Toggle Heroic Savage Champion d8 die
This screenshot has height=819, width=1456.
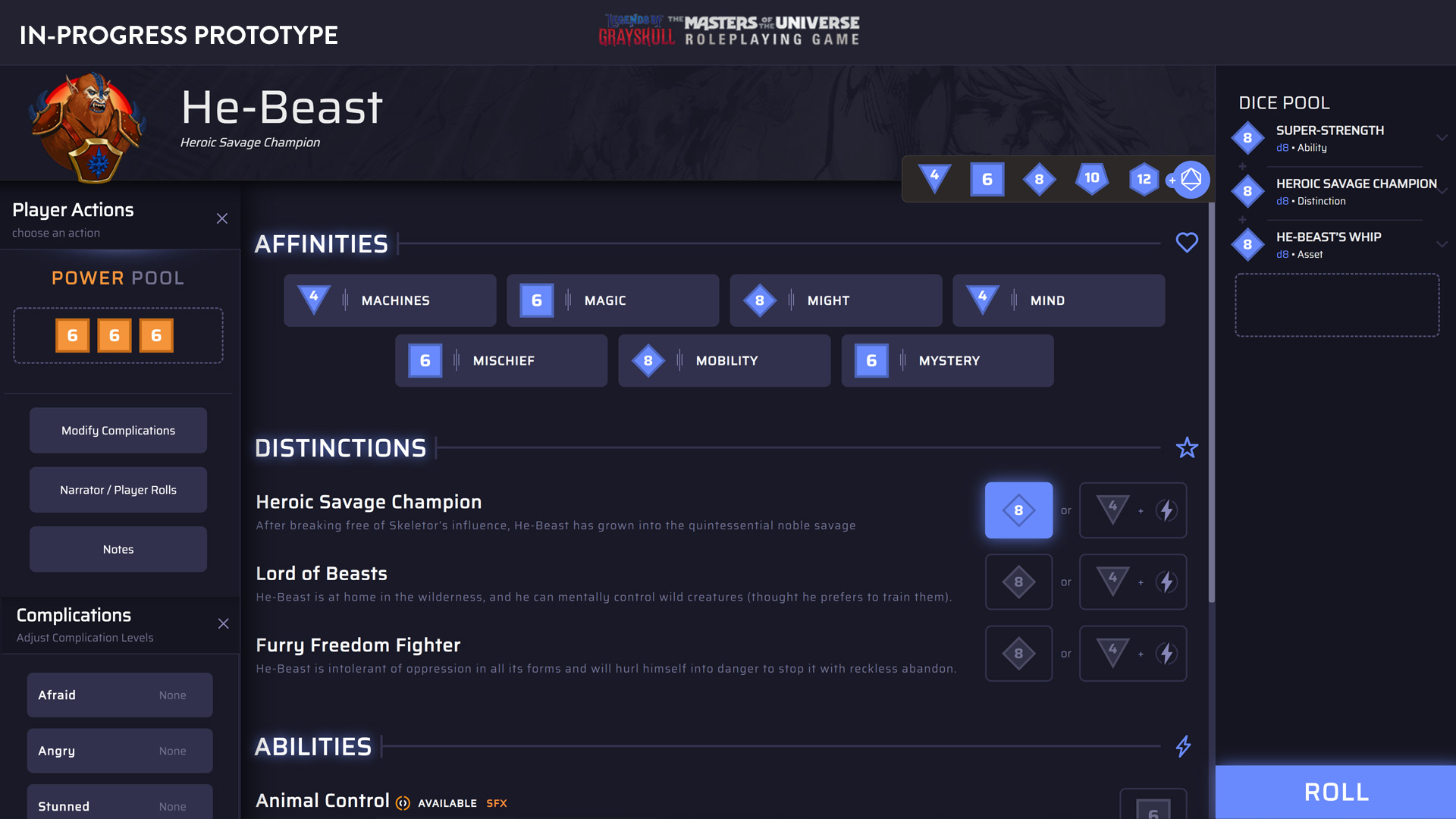pos(1018,510)
